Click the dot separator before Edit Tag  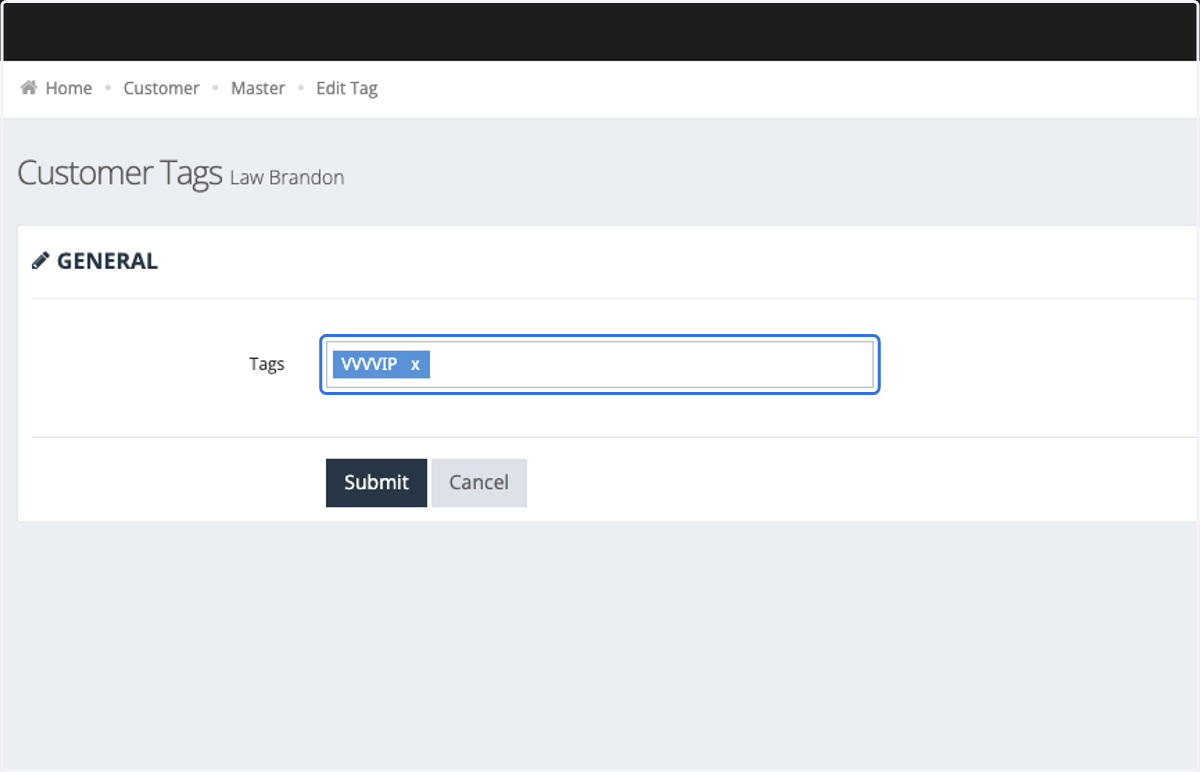pyautogui.click(x=301, y=89)
